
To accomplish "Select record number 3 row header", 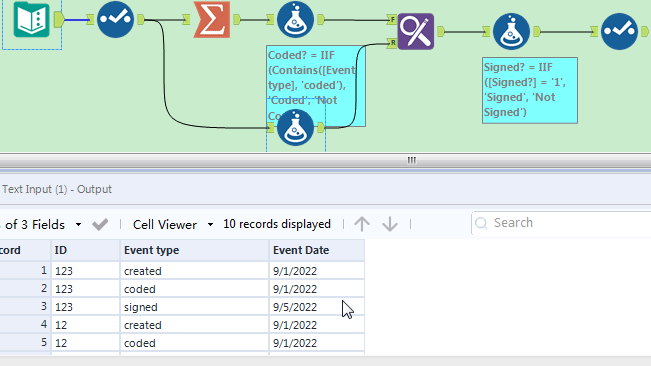I will tap(25, 307).
